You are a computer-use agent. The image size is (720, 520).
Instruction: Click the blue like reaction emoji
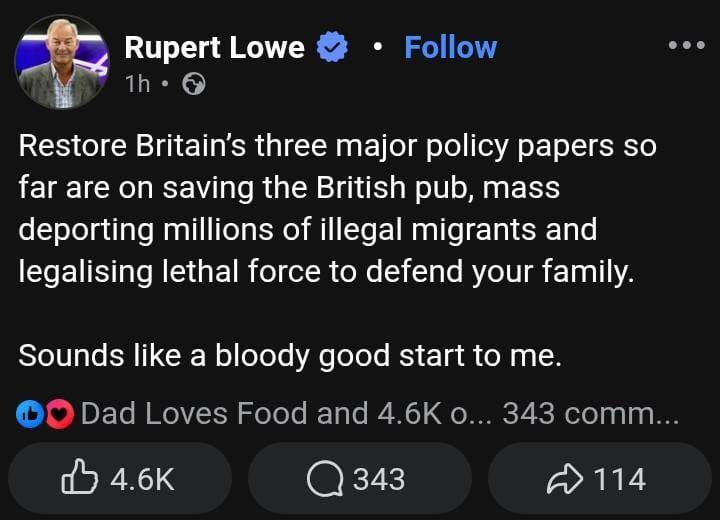pyautogui.click(x=30, y=413)
